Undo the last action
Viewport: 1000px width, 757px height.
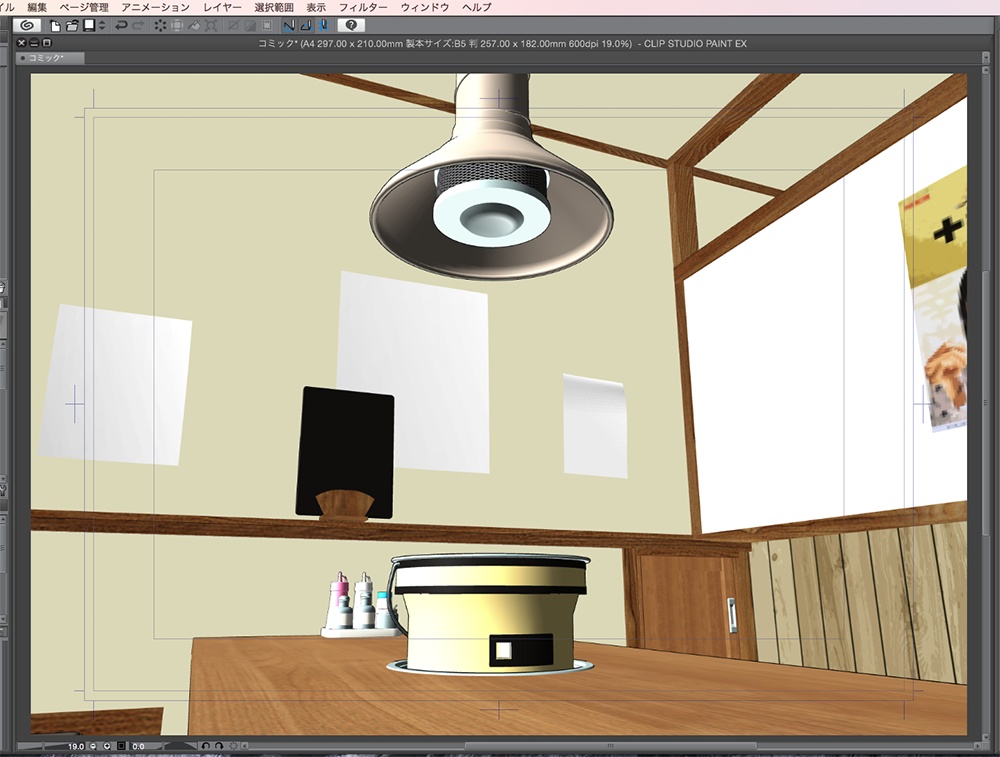(121, 26)
